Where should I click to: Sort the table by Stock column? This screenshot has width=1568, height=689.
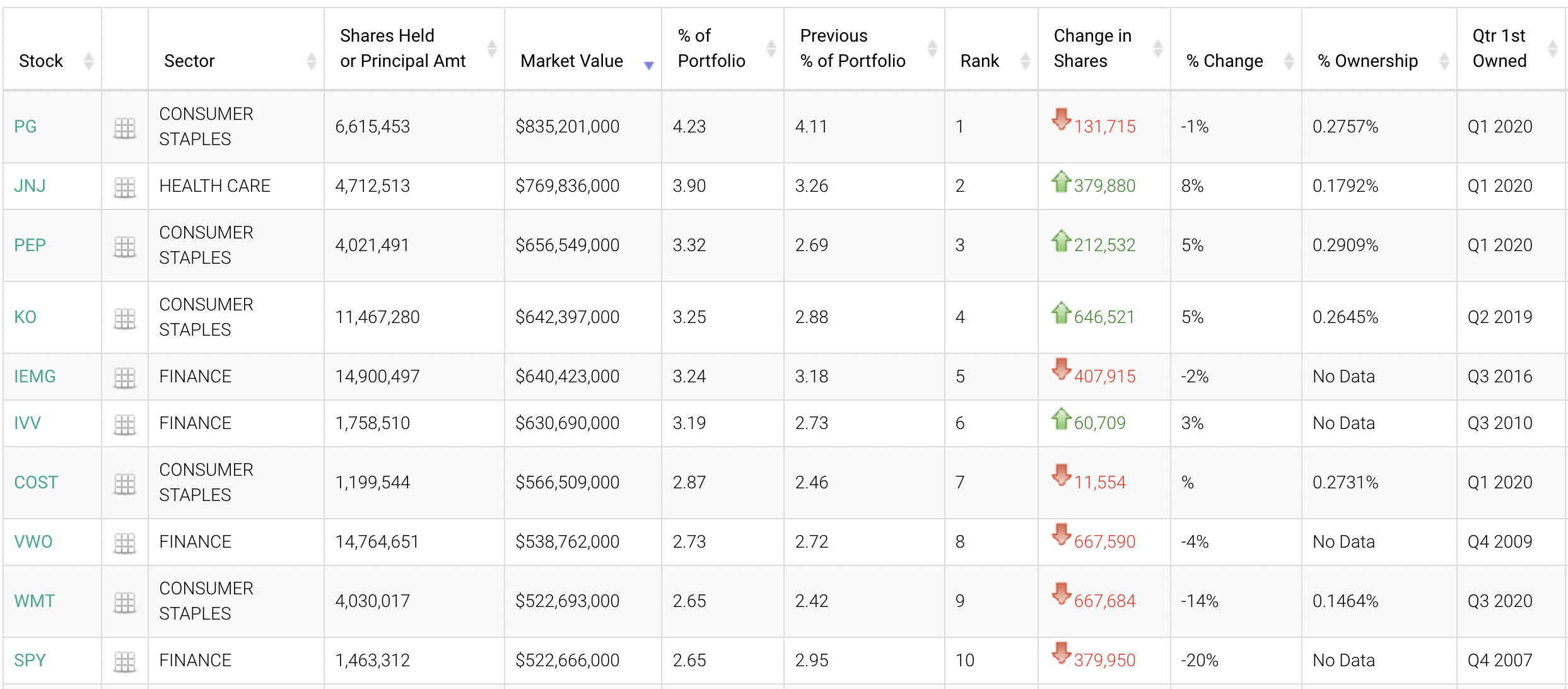[x=52, y=49]
